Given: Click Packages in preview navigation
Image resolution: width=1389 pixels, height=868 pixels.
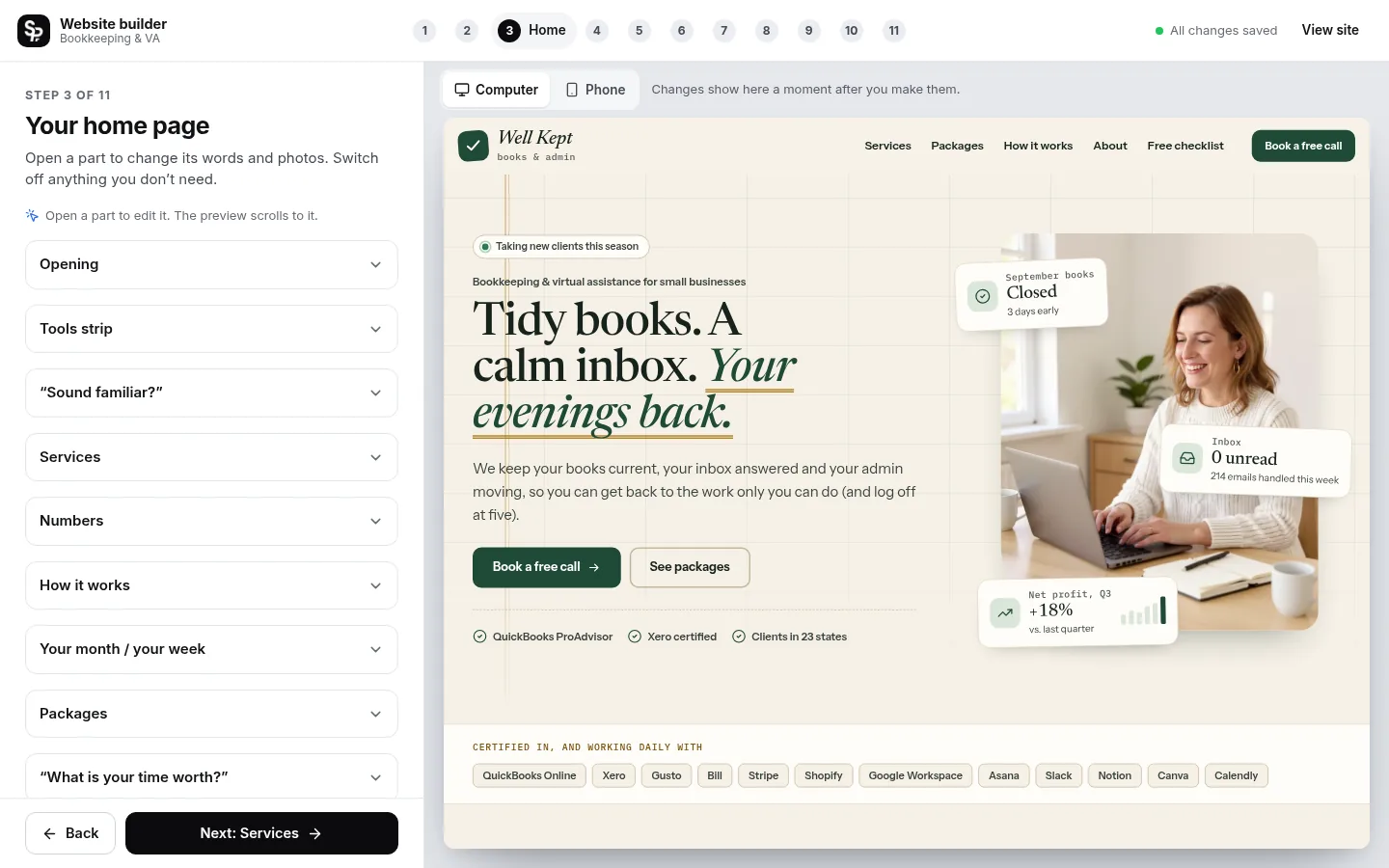Looking at the screenshot, I should [x=957, y=146].
